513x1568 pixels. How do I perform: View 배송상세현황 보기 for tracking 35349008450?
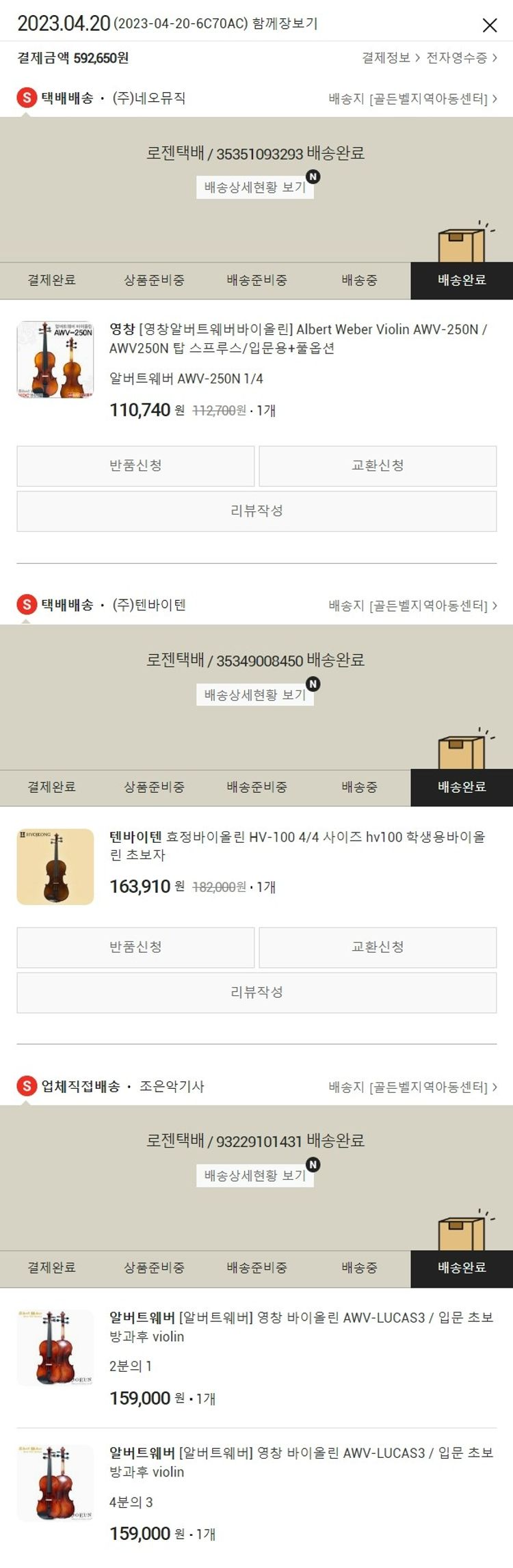point(255,695)
